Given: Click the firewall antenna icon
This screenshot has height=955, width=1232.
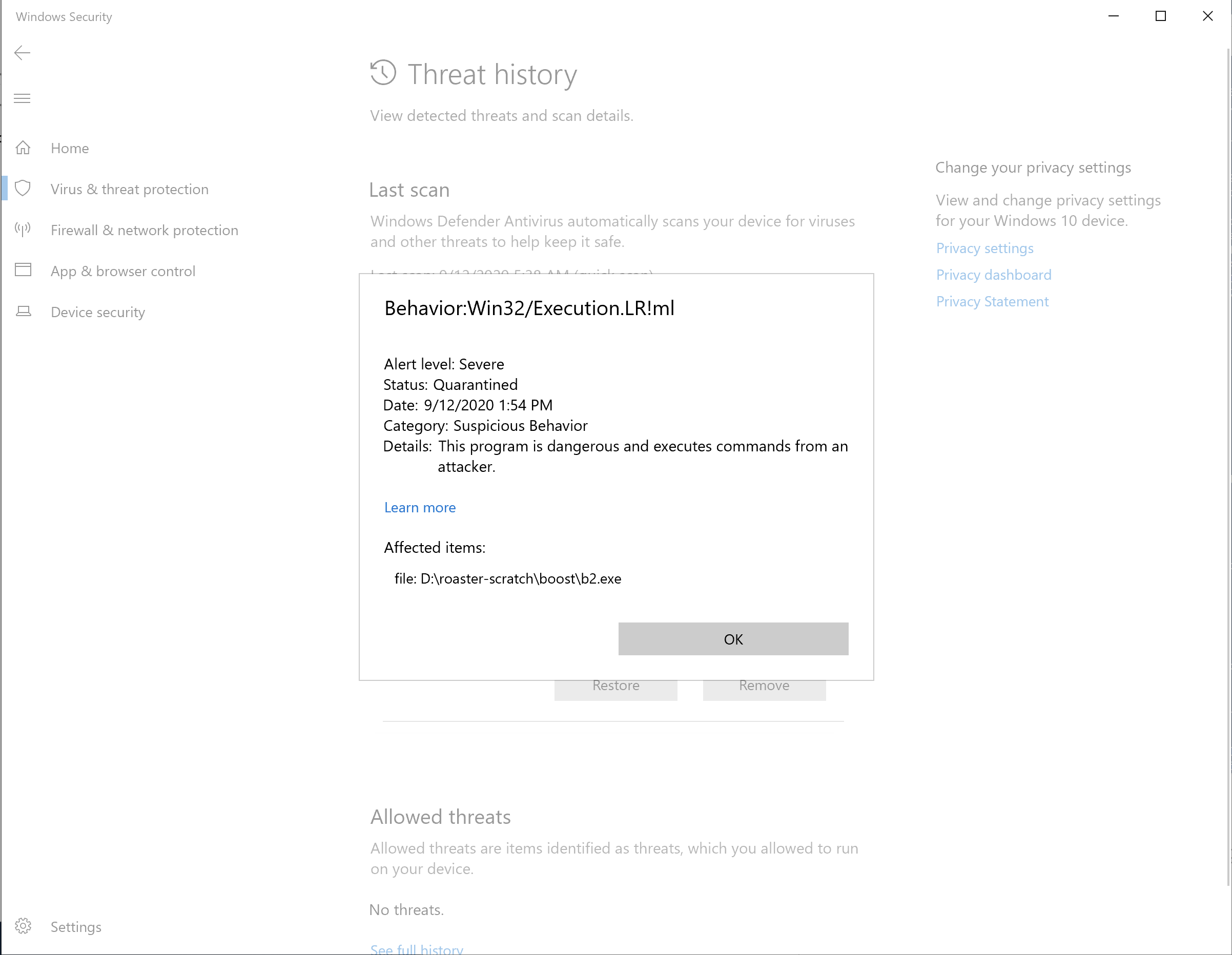Looking at the screenshot, I should (x=23, y=229).
